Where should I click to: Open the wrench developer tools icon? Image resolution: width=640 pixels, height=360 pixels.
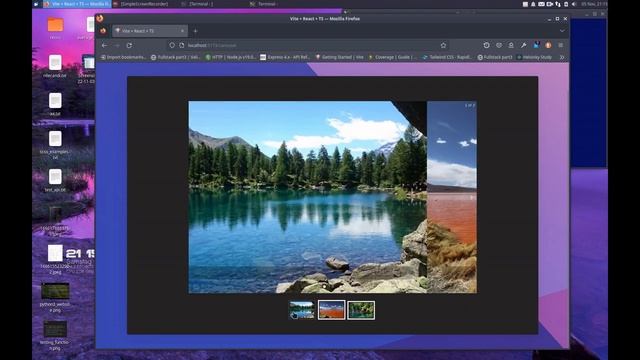pyautogui.click(x=524, y=45)
